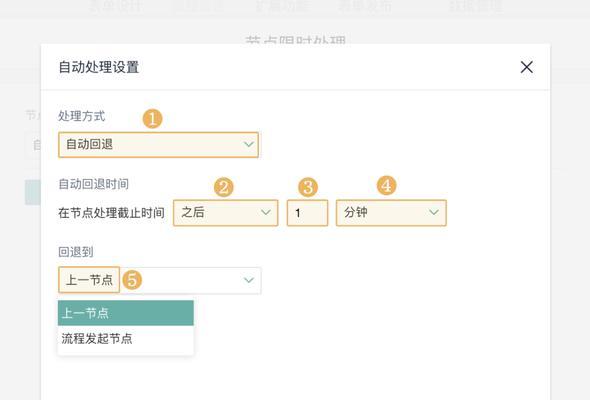Click the orange number 3 badge
Viewport: 590px width, 400px height.
pyautogui.click(x=308, y=187)
